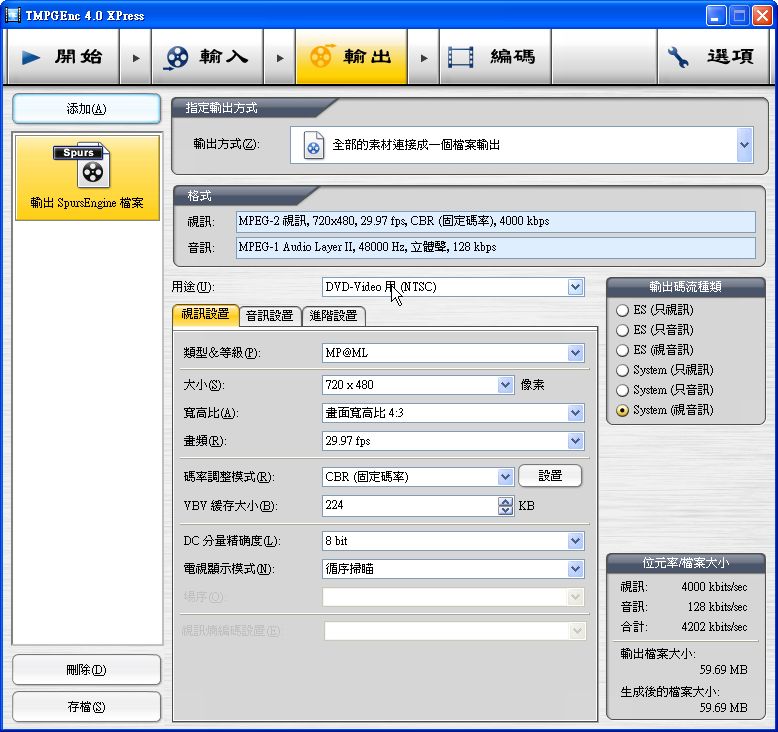Screen dimensions: 778x732
Task: Expand the 輸出方式 output method dropdown
Action: [744, 145]
